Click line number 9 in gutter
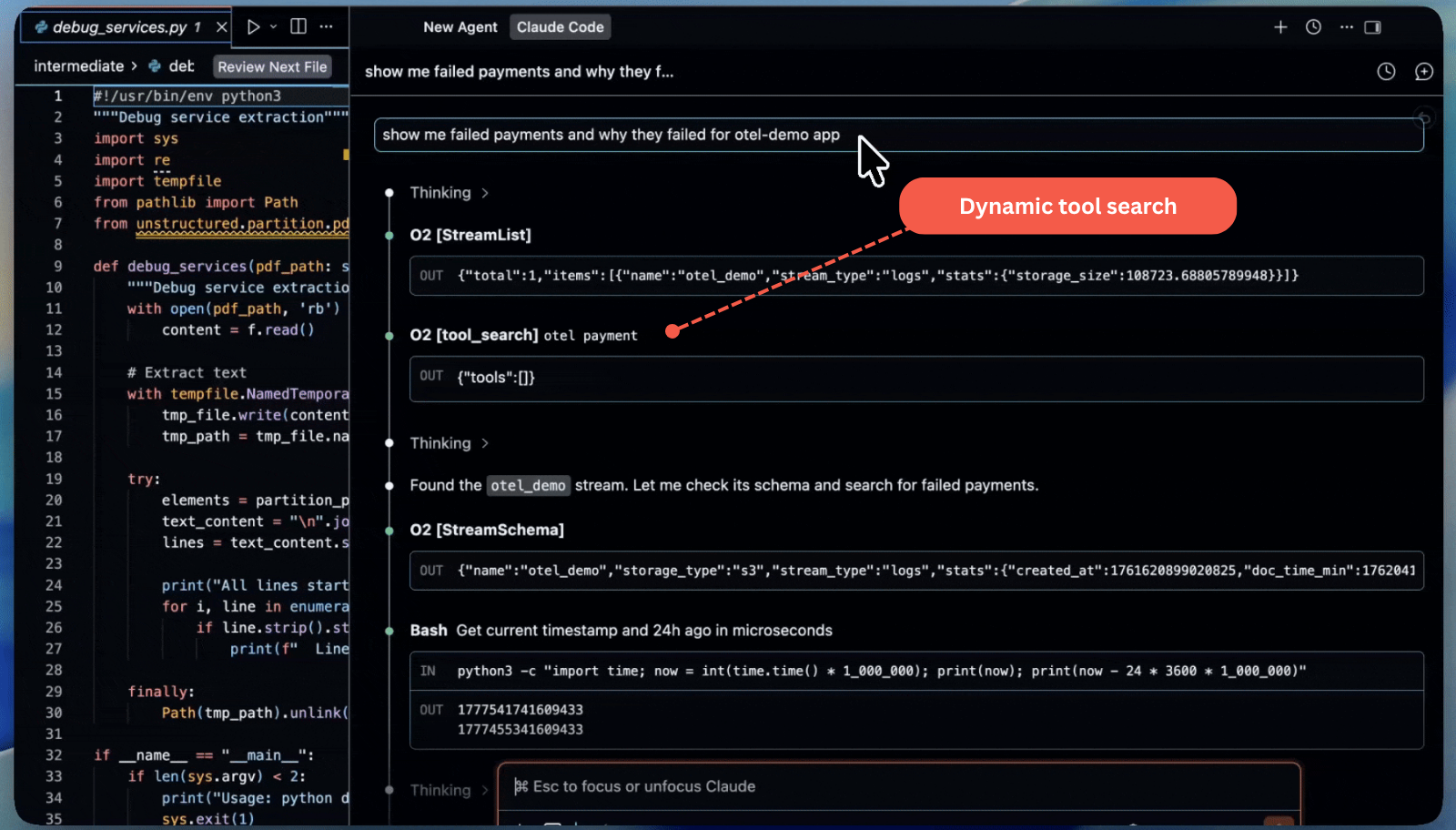Screen dimensions: 1456x830 click(57, 266)
